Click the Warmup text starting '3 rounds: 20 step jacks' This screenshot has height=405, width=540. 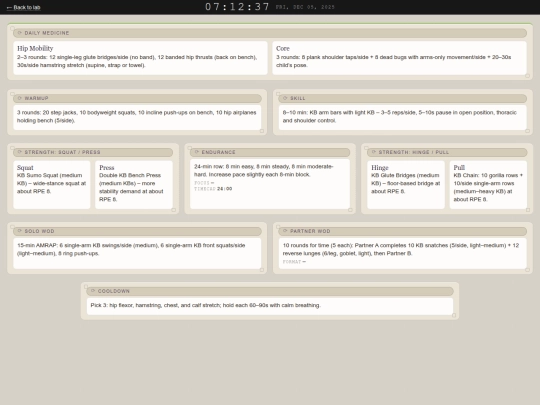click(137, 116)
